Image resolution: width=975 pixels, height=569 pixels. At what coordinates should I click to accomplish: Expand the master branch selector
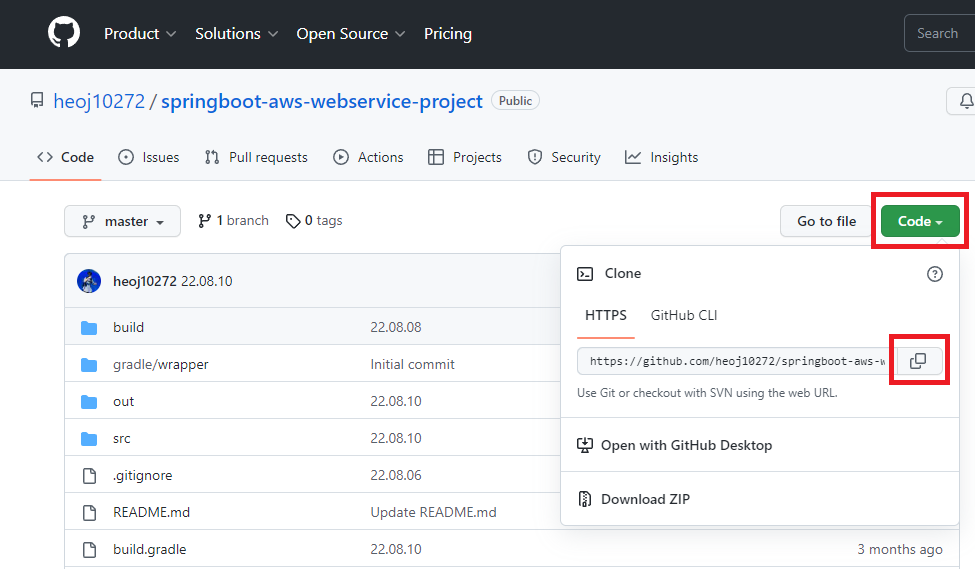pos(122,221)
